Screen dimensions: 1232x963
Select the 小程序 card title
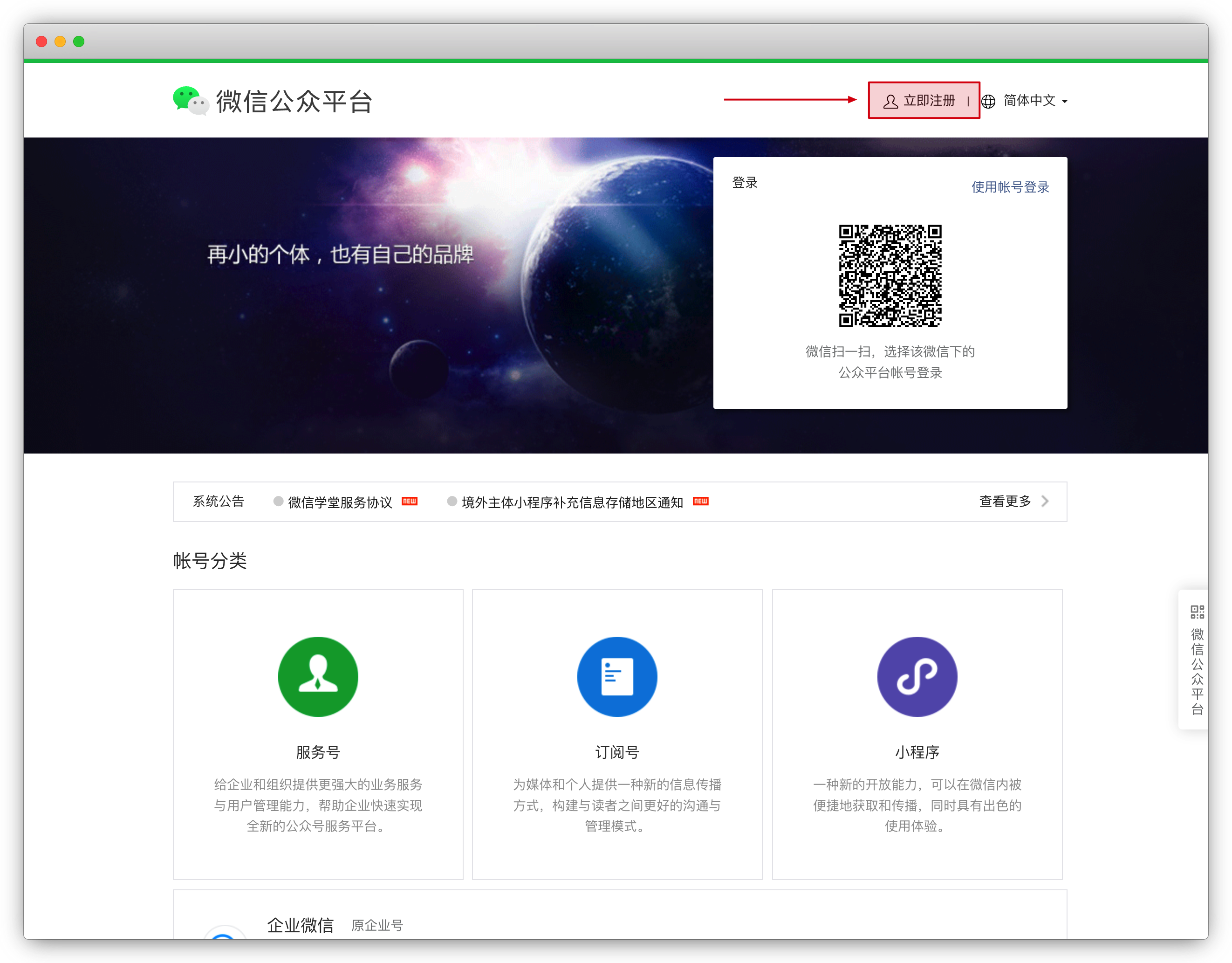917,752
